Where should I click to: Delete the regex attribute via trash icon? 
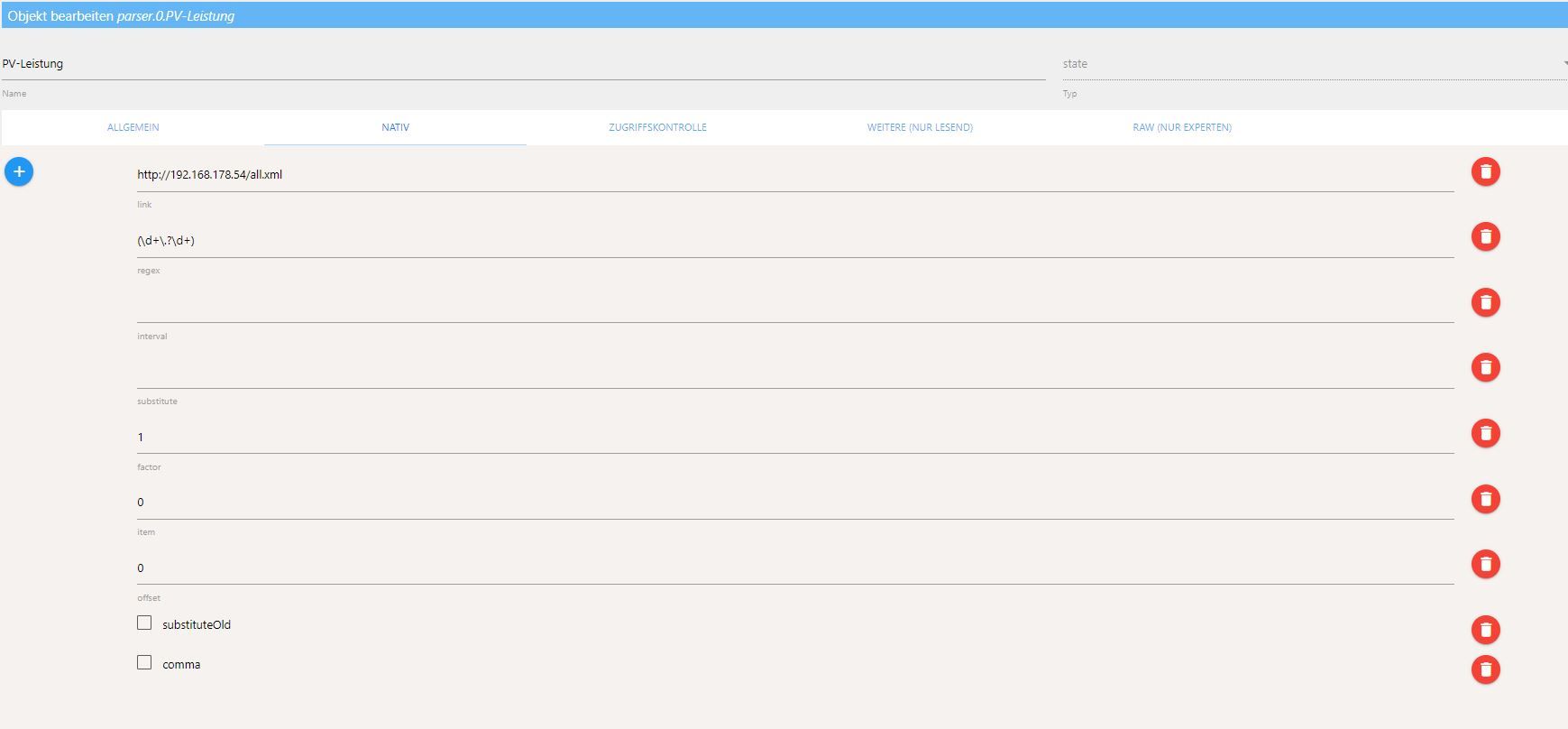[x=1485, y=236]
